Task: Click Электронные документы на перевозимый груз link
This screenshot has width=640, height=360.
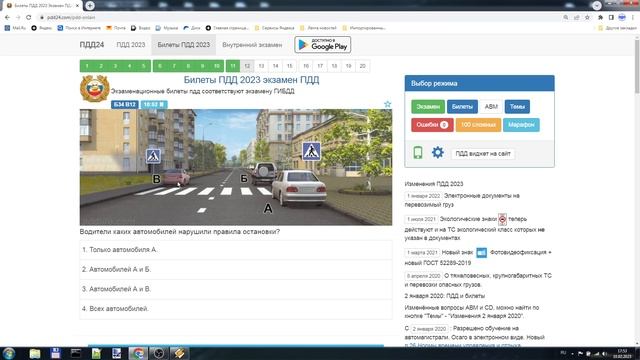Action: tap(462, 200)
